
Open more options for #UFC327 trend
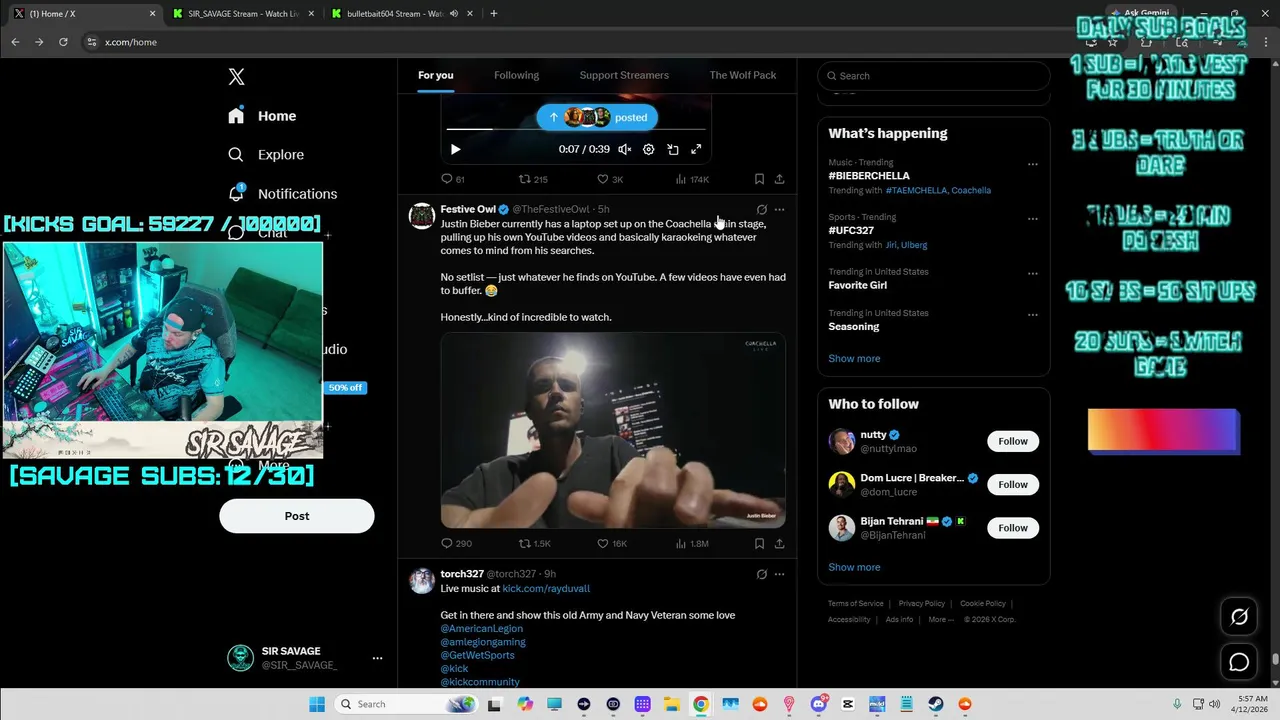coord(1033,219)
